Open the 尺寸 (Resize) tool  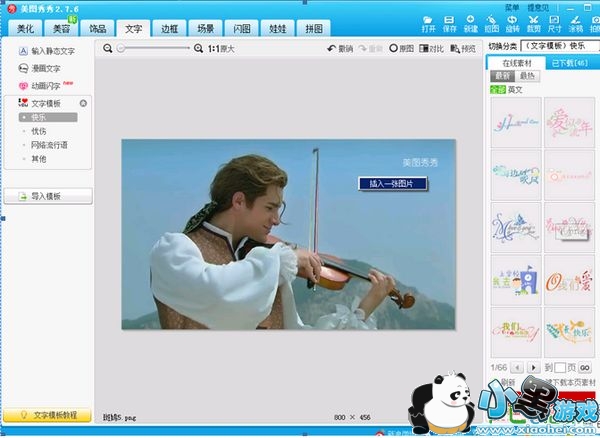[x=554, y=24]
